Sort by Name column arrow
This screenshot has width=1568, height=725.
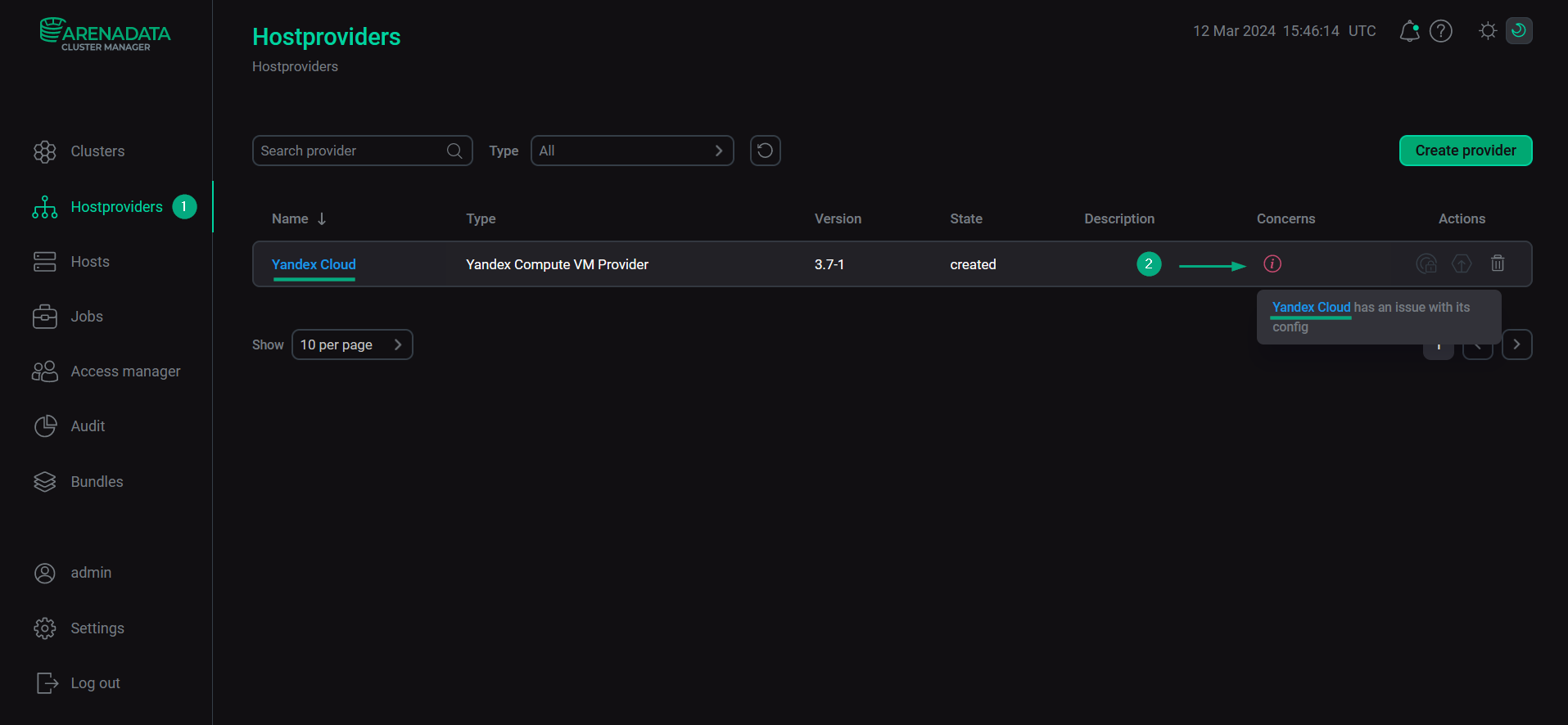322,218
